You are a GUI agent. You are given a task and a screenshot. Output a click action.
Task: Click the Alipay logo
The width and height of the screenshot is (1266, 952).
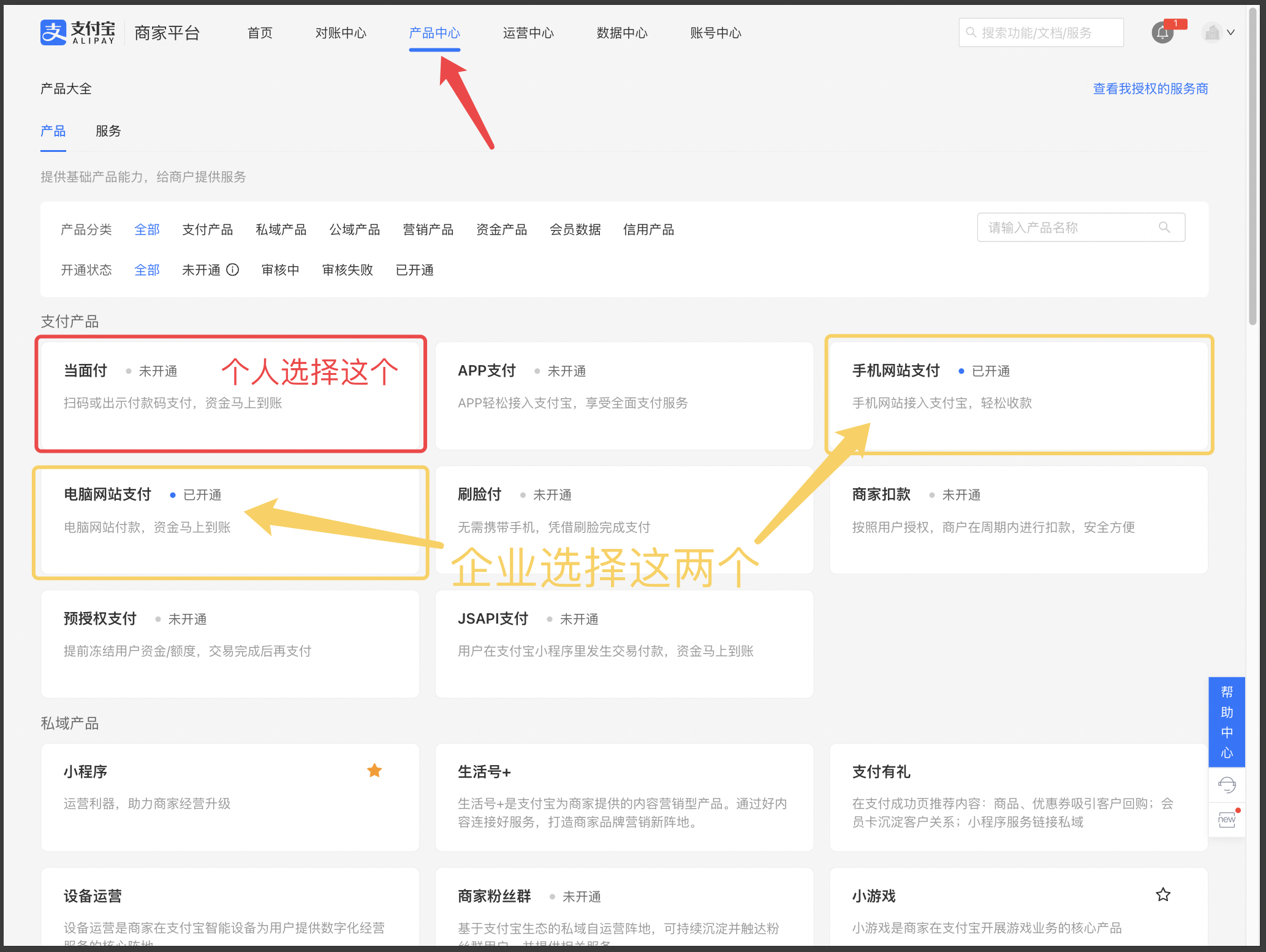click(77, 32)
